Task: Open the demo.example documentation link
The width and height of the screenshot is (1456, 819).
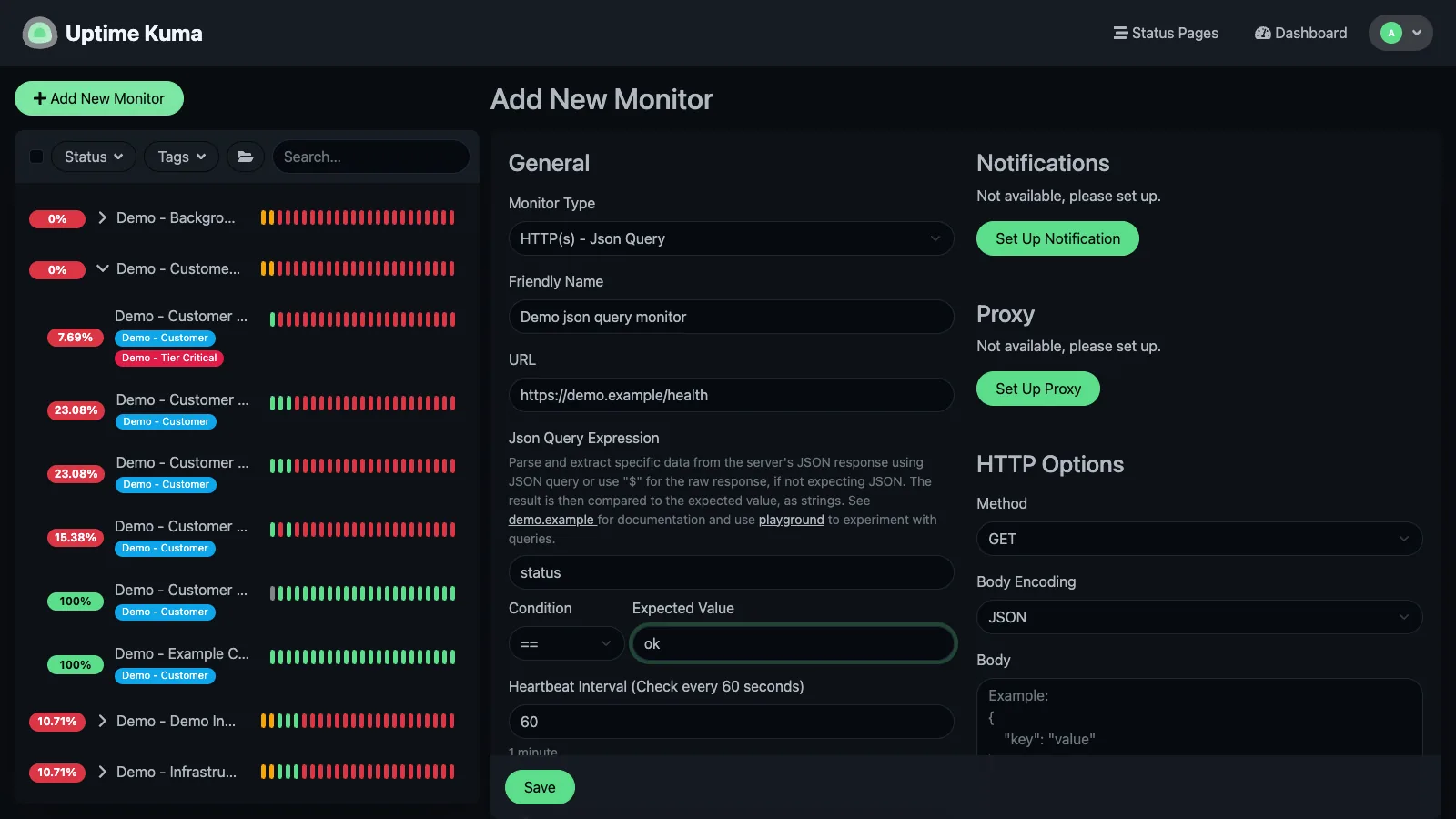Action: 551,520
